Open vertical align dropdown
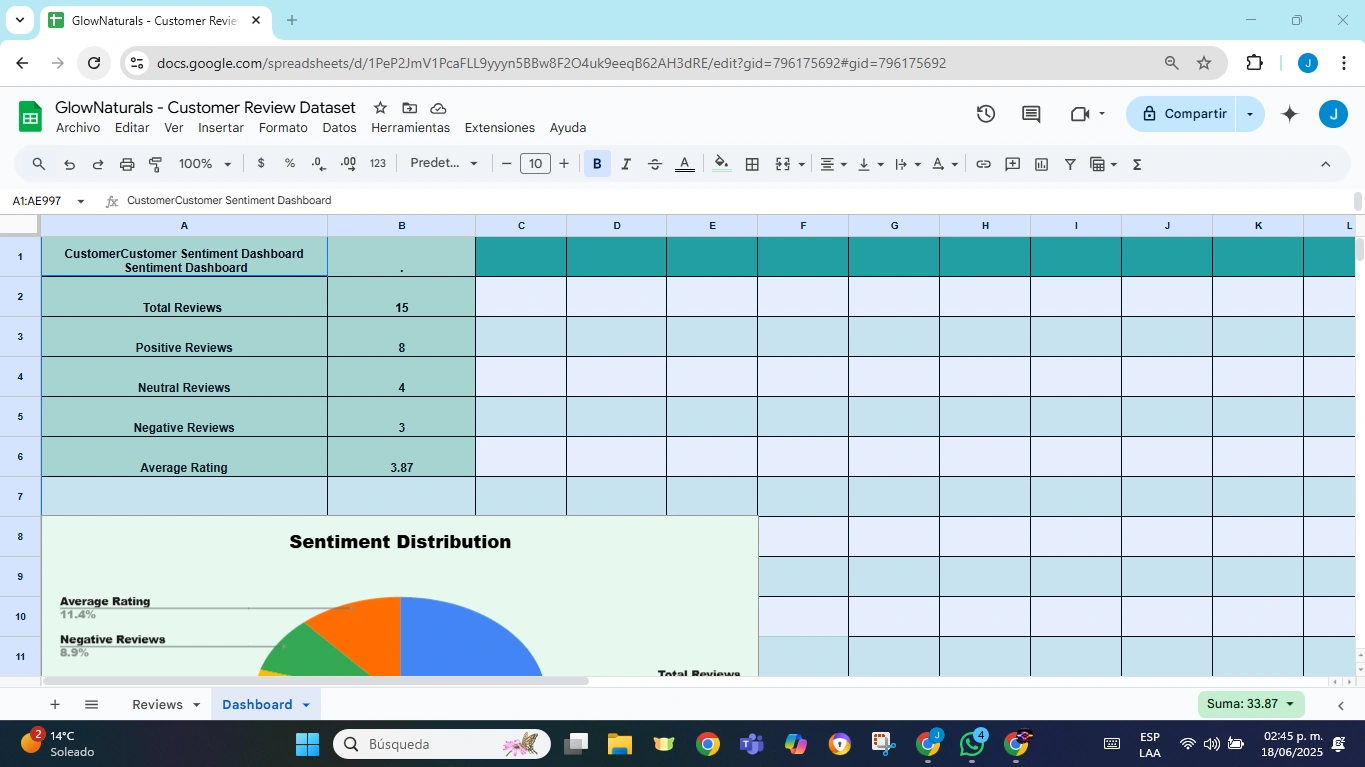 [x=870, y=164]
